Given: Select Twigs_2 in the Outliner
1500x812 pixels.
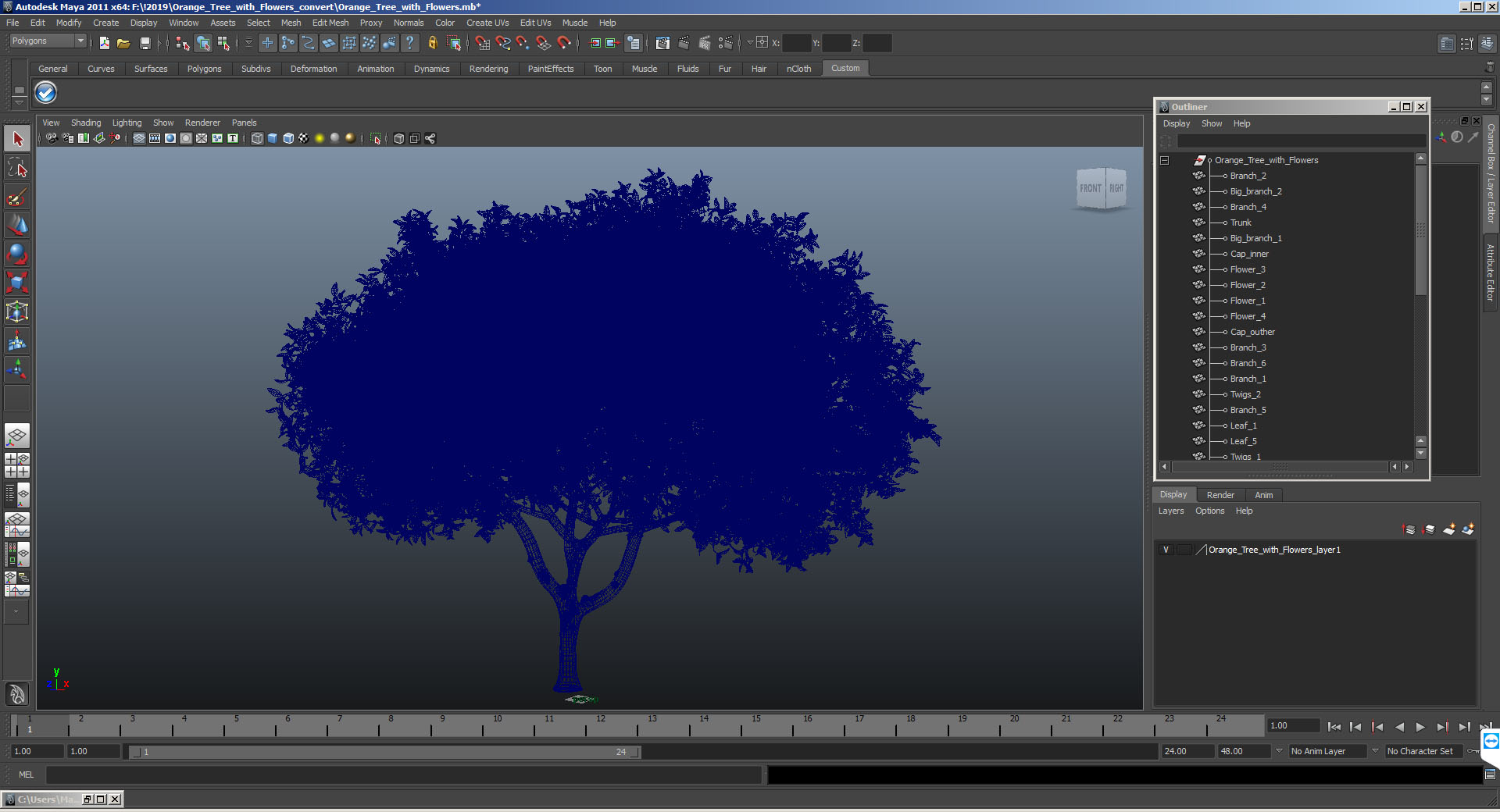Looking at the screenshot, I should [1245, 394].
